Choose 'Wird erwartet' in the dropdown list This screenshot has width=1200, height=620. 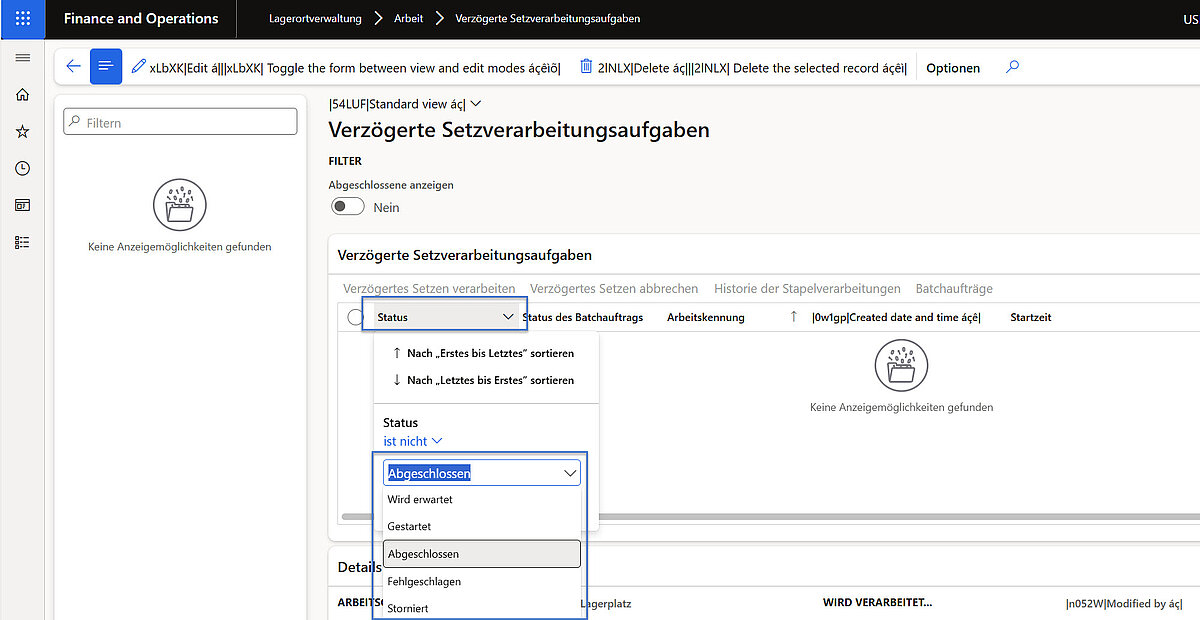click(420, 499)
